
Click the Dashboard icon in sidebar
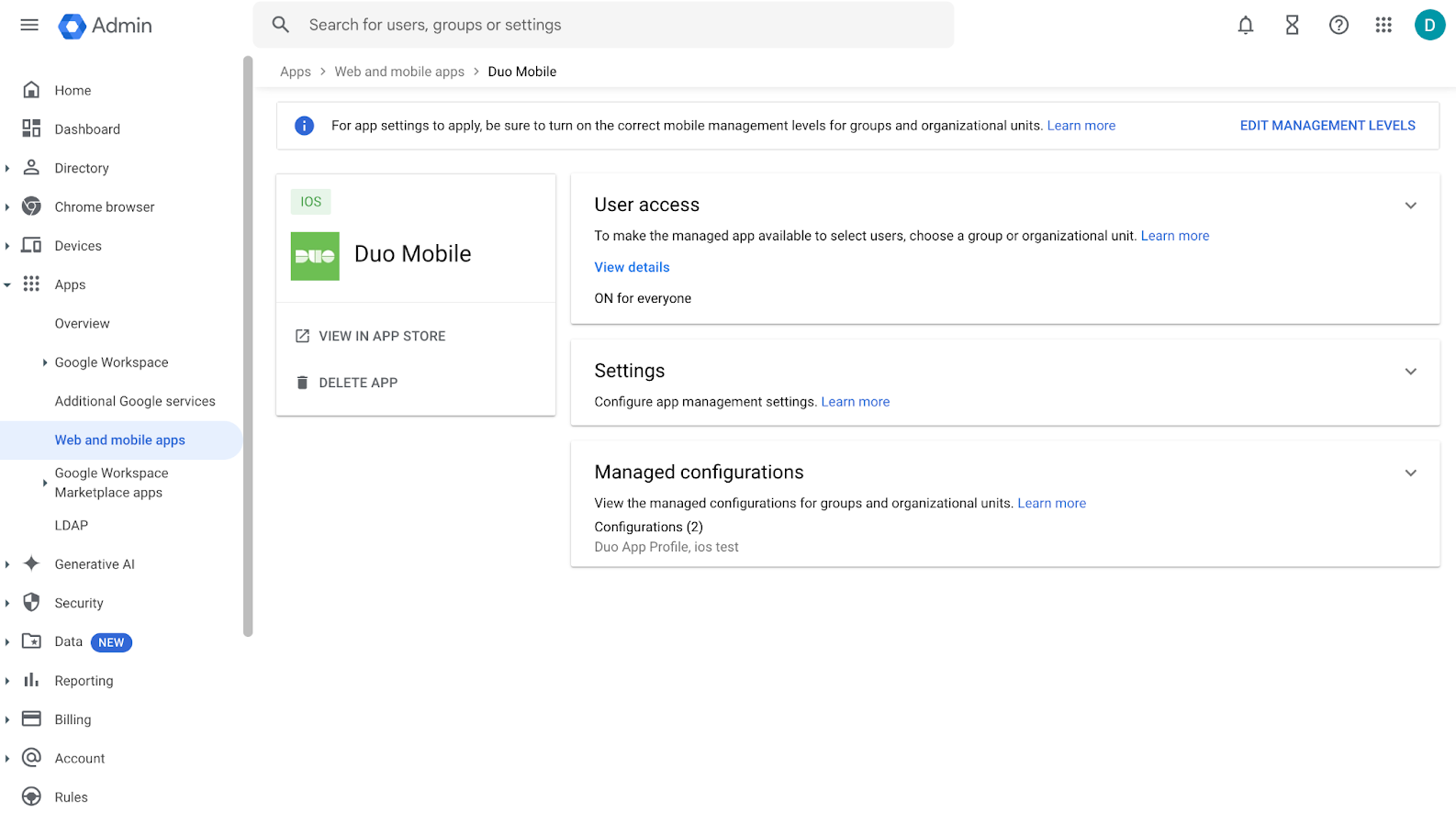click(x=31, y=128)
